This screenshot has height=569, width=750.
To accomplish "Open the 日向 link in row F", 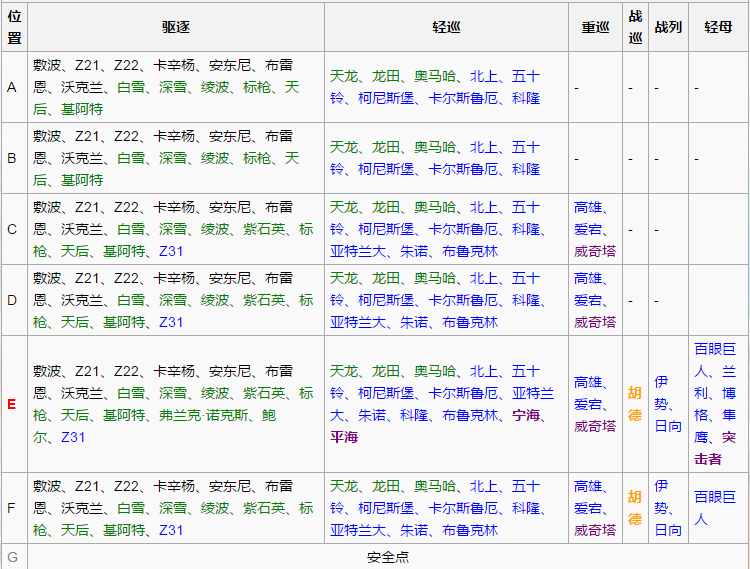I will [x=668, y=529].
